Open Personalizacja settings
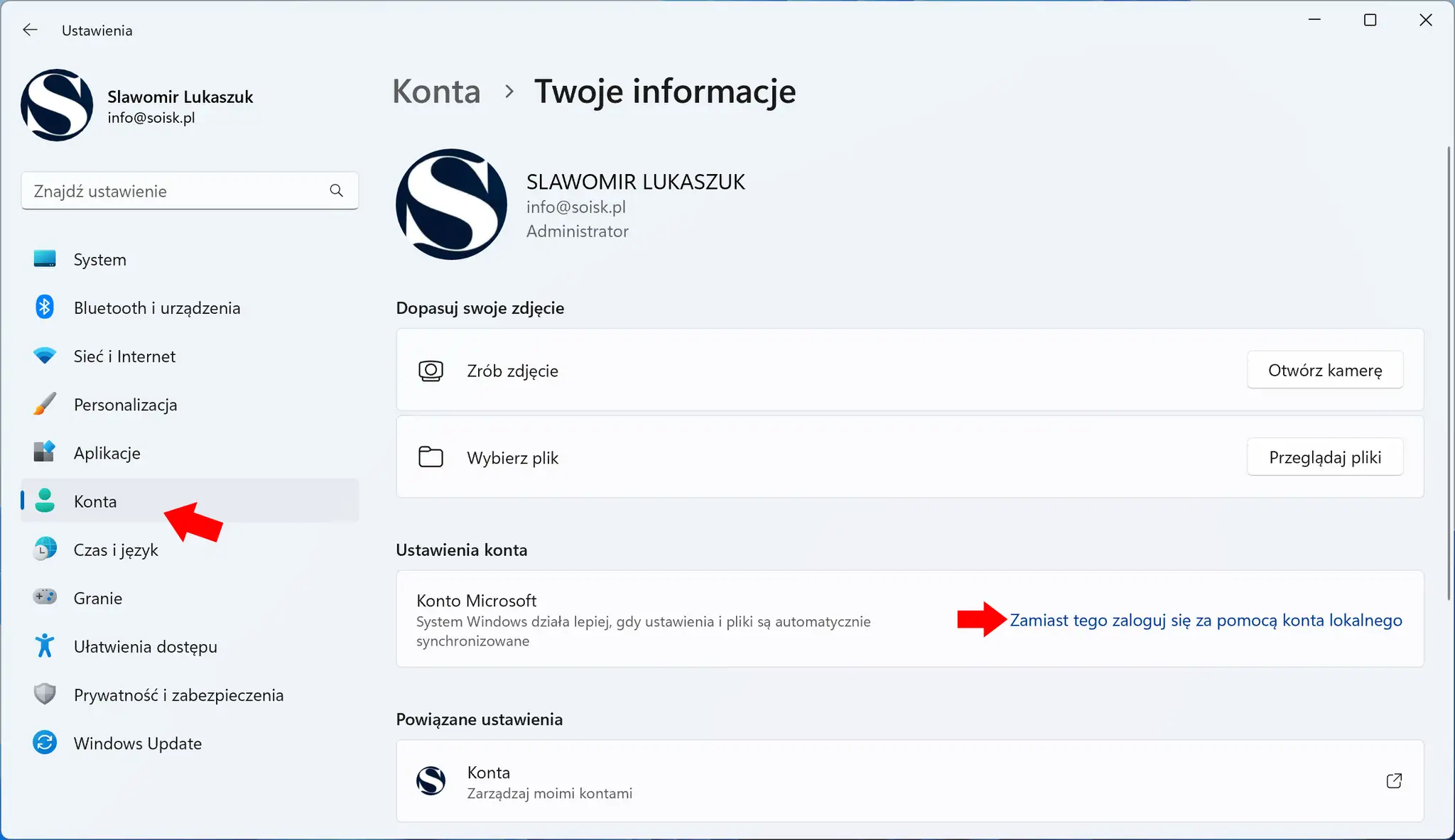Viewport: 1455px width, 840px height. (x=125, y=404)
